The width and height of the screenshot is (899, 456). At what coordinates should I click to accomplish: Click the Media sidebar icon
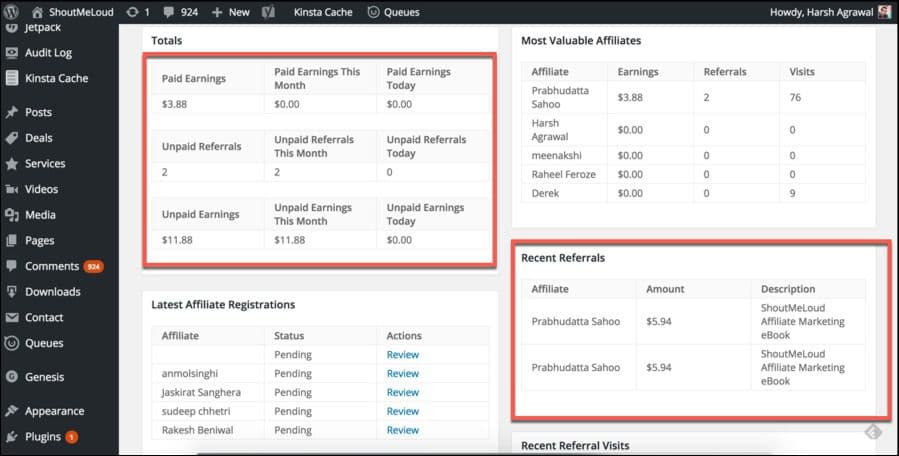pos(11,215)
